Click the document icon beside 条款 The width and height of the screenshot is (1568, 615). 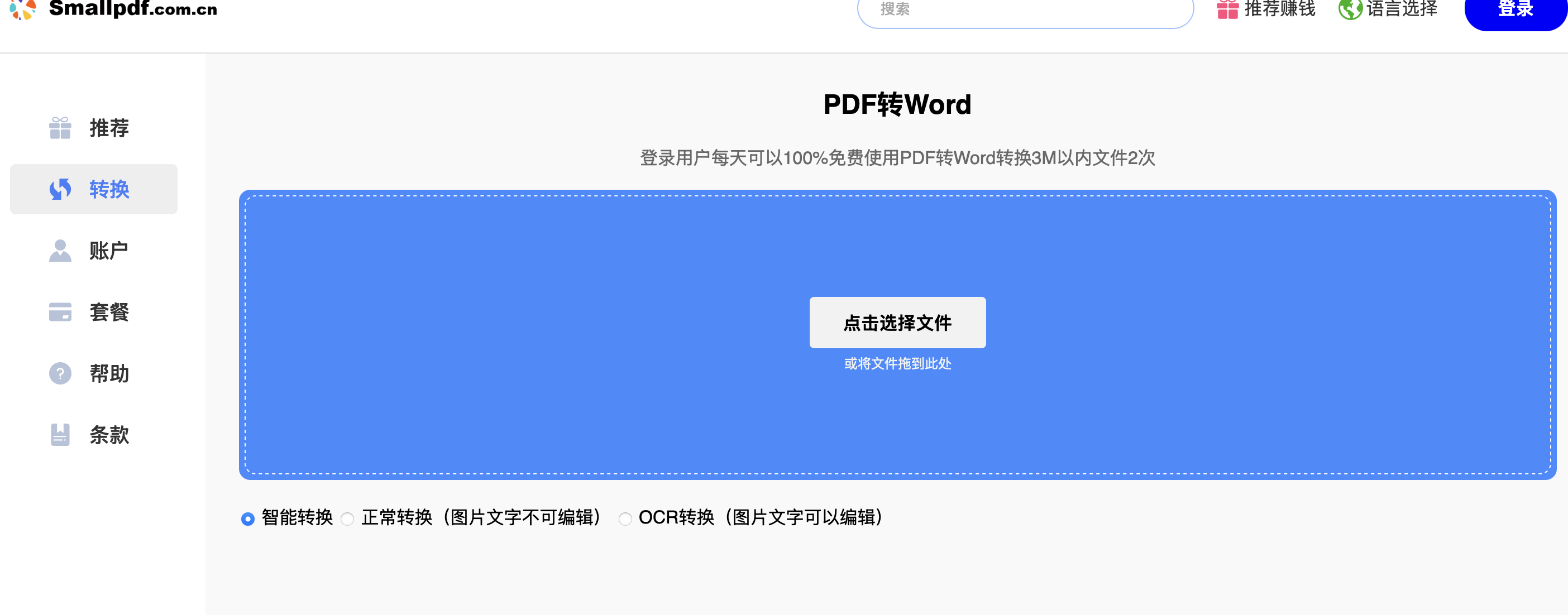click(60, 435)
